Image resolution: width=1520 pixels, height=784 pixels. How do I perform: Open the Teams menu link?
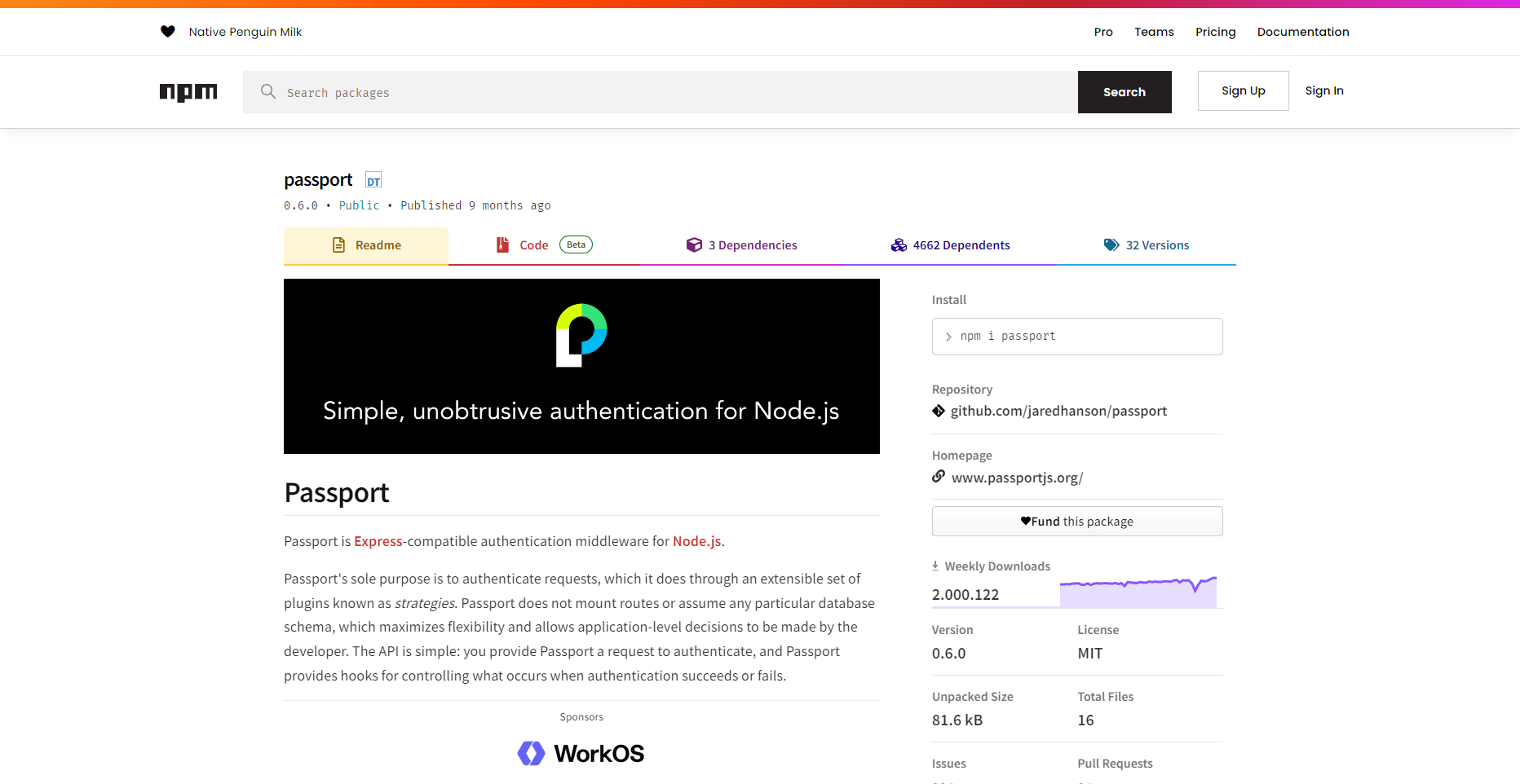tap(1154, 32)
